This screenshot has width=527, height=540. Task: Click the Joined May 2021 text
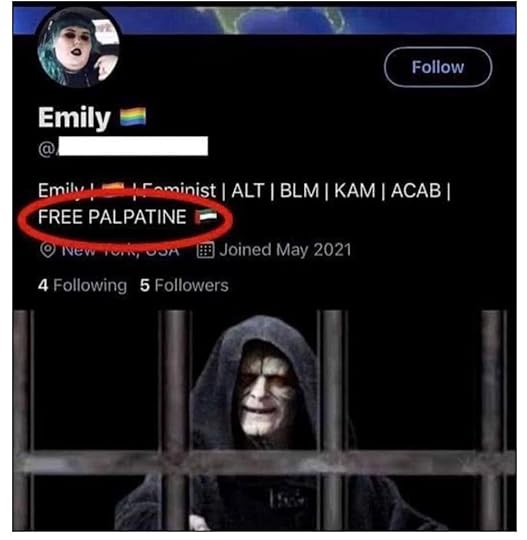[x=285, y=250]
